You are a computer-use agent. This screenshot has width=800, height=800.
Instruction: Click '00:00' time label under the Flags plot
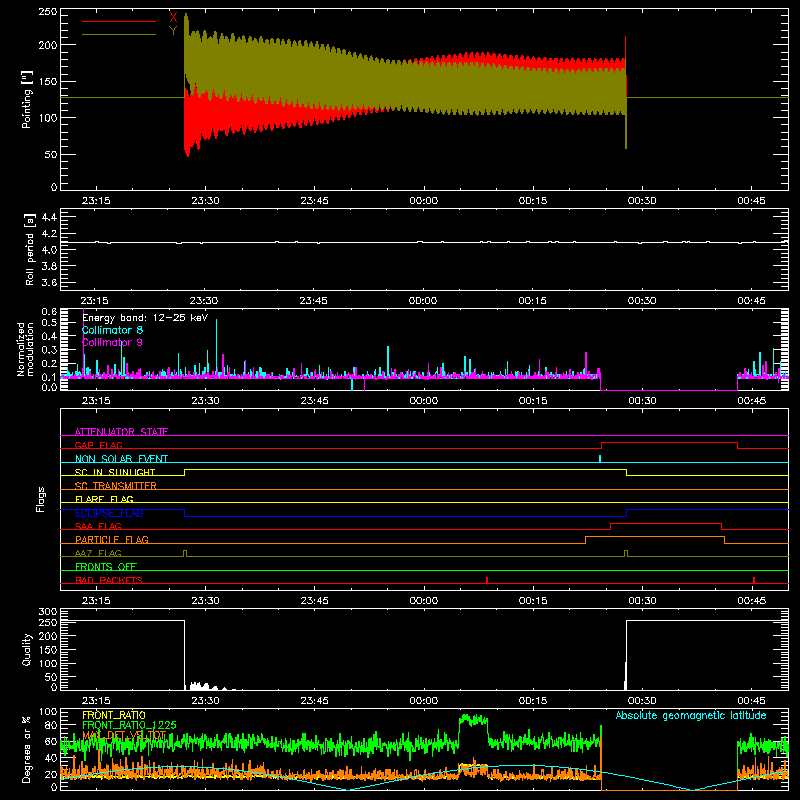point(423,601)
